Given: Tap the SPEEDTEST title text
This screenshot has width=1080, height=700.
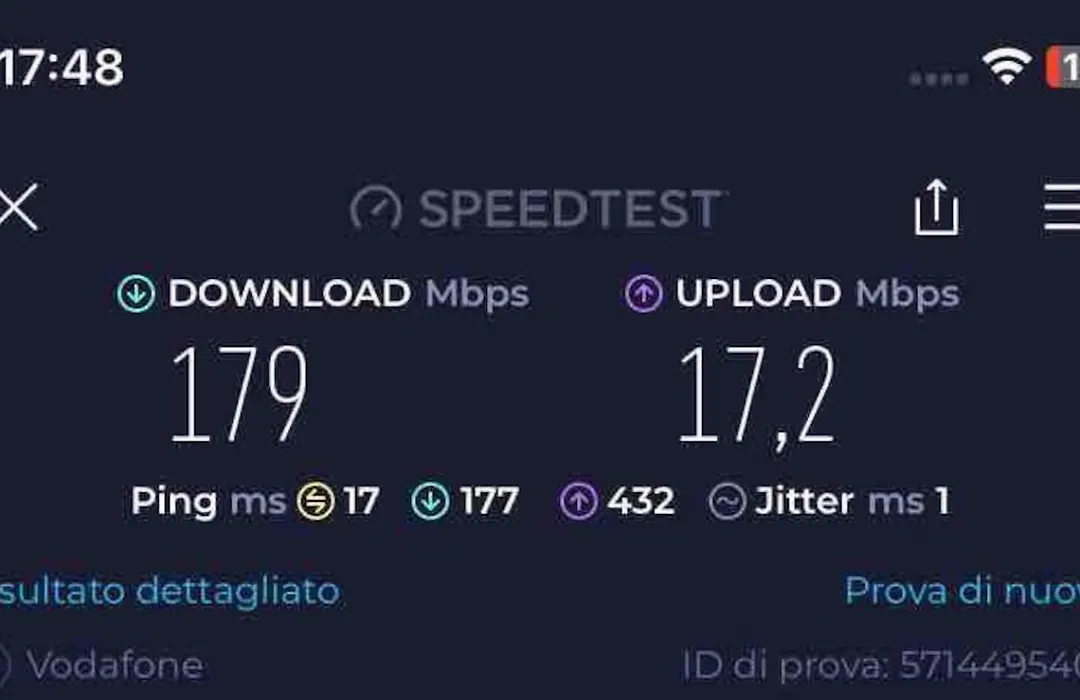Looking at the screenshot, I should tap(570, 209).
